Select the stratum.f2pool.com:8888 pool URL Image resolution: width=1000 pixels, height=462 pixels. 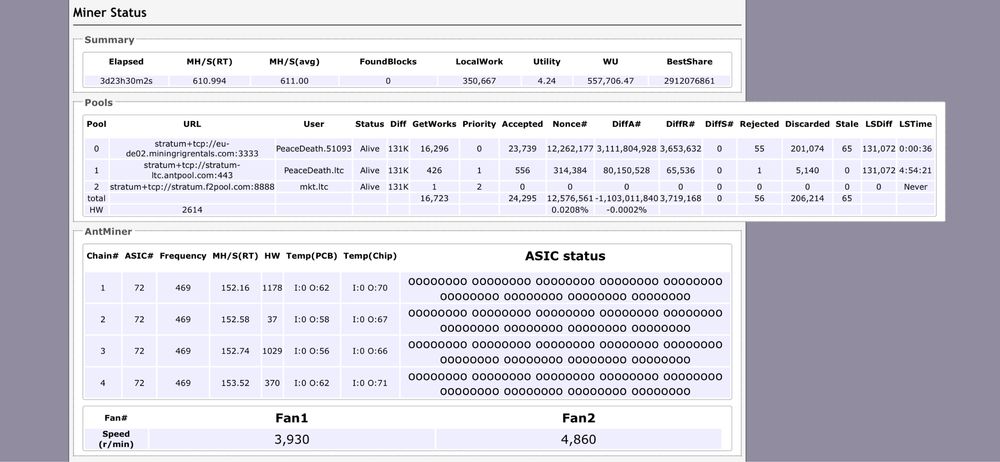192,187
